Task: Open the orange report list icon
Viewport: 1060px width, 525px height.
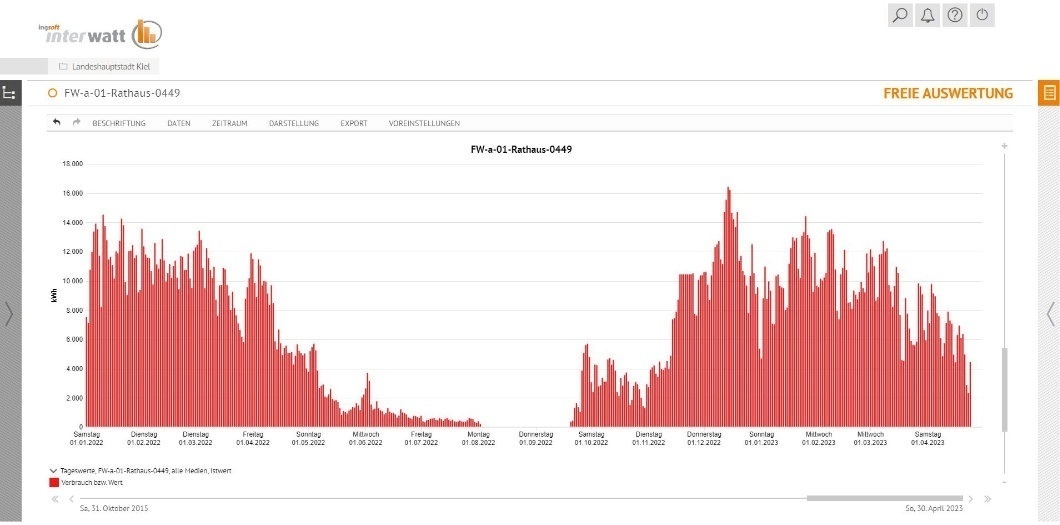Action: point(1049,93)
